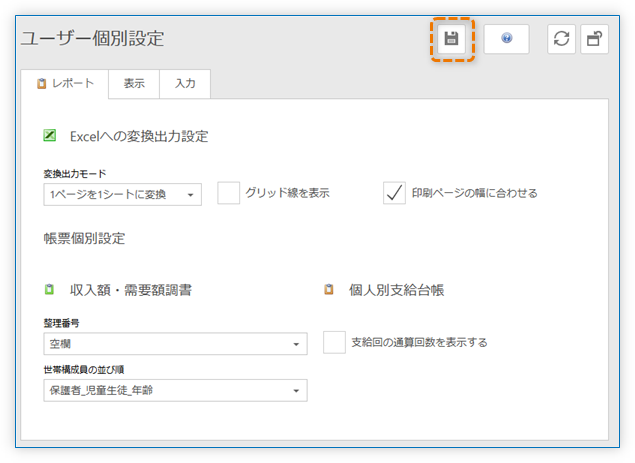Click the clipboard icon on レポート tab
The width and height of the screenshot is (635, 463).
41,83
